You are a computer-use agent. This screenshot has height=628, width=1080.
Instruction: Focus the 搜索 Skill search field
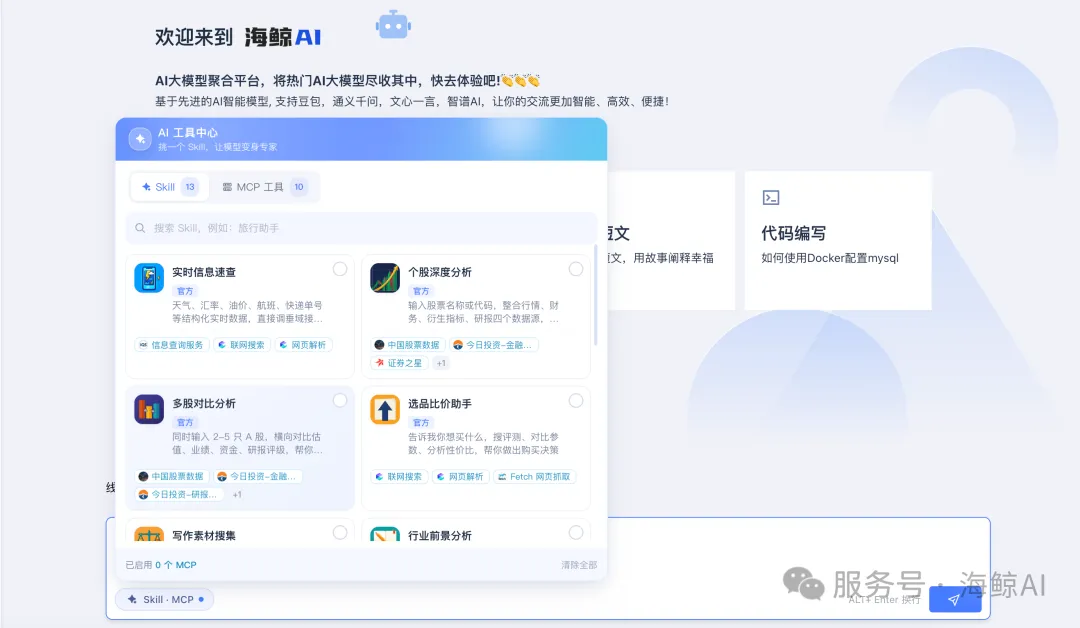(x=362, y=228)
